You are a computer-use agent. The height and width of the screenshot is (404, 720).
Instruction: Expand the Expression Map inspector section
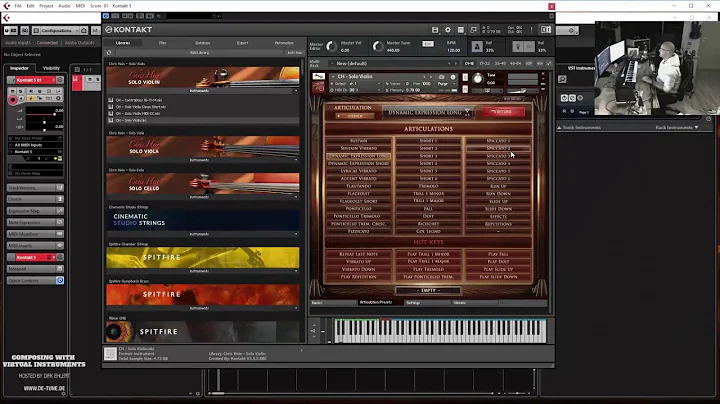click(x=35, y=211)
